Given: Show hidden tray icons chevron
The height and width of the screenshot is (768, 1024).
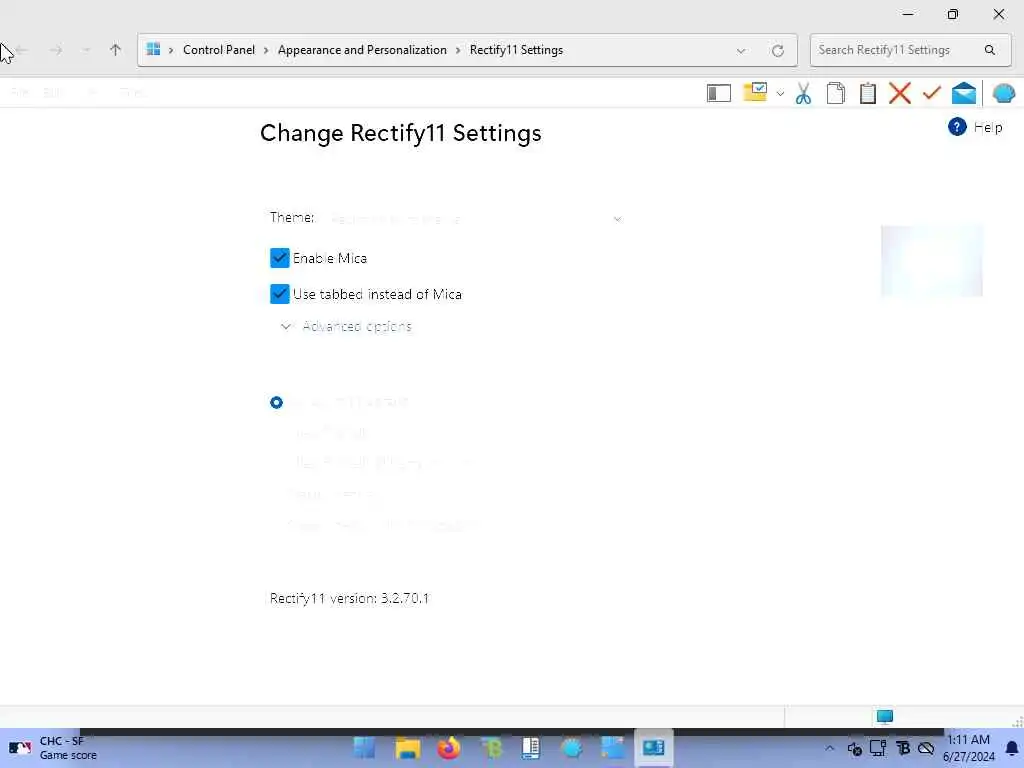Looking at the screenshot, I should (829, 748).
